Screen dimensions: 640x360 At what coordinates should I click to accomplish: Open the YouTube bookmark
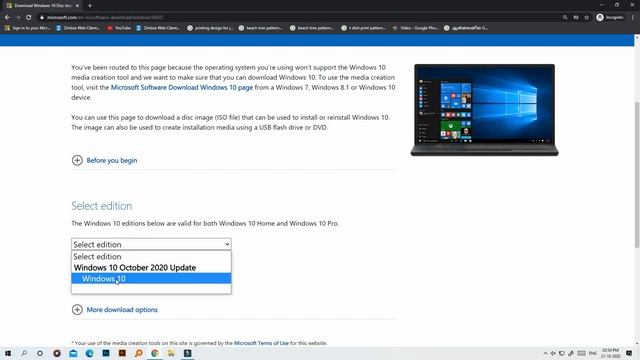point(119,28)
